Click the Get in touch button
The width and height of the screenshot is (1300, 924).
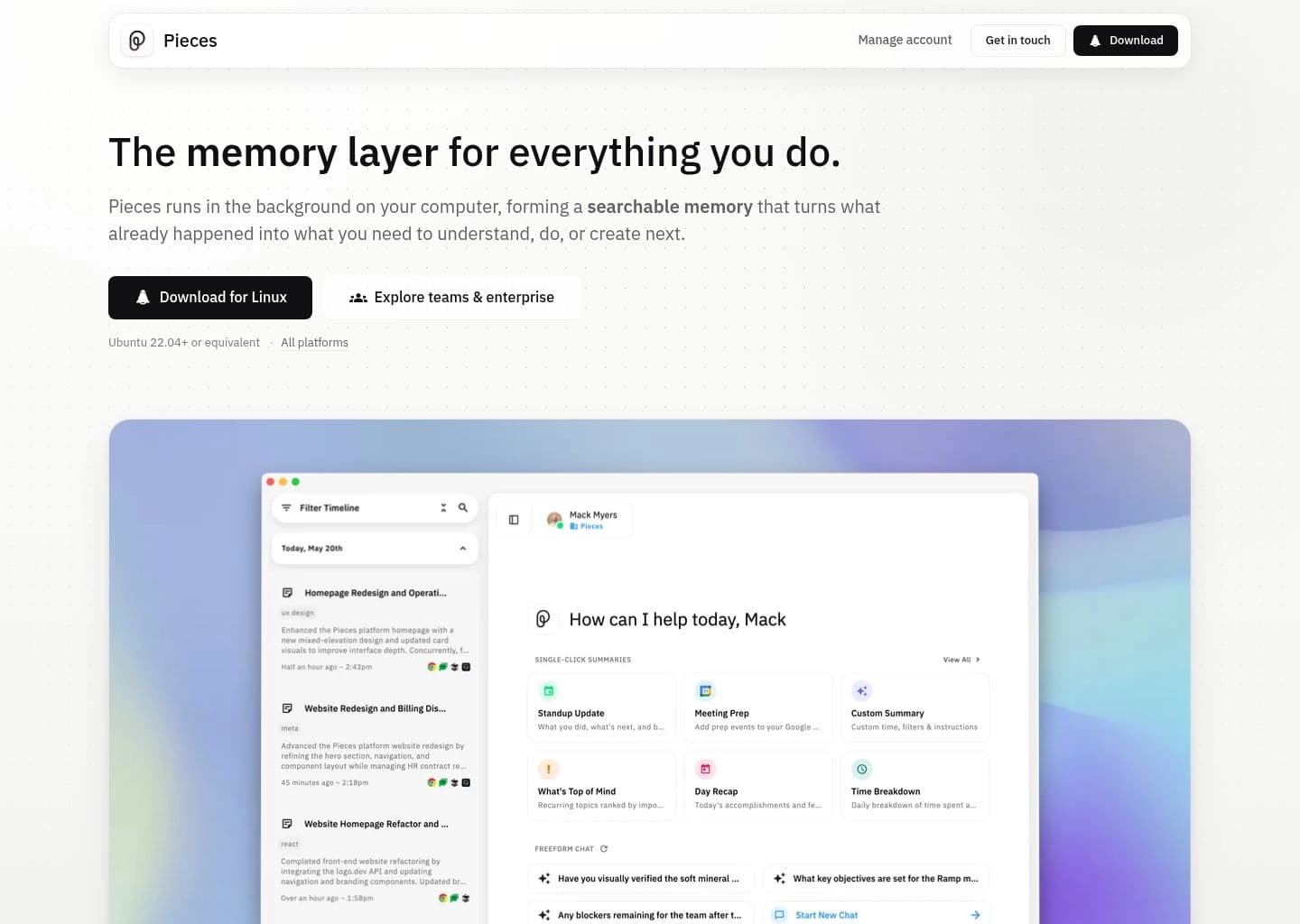coord(1017,41)
